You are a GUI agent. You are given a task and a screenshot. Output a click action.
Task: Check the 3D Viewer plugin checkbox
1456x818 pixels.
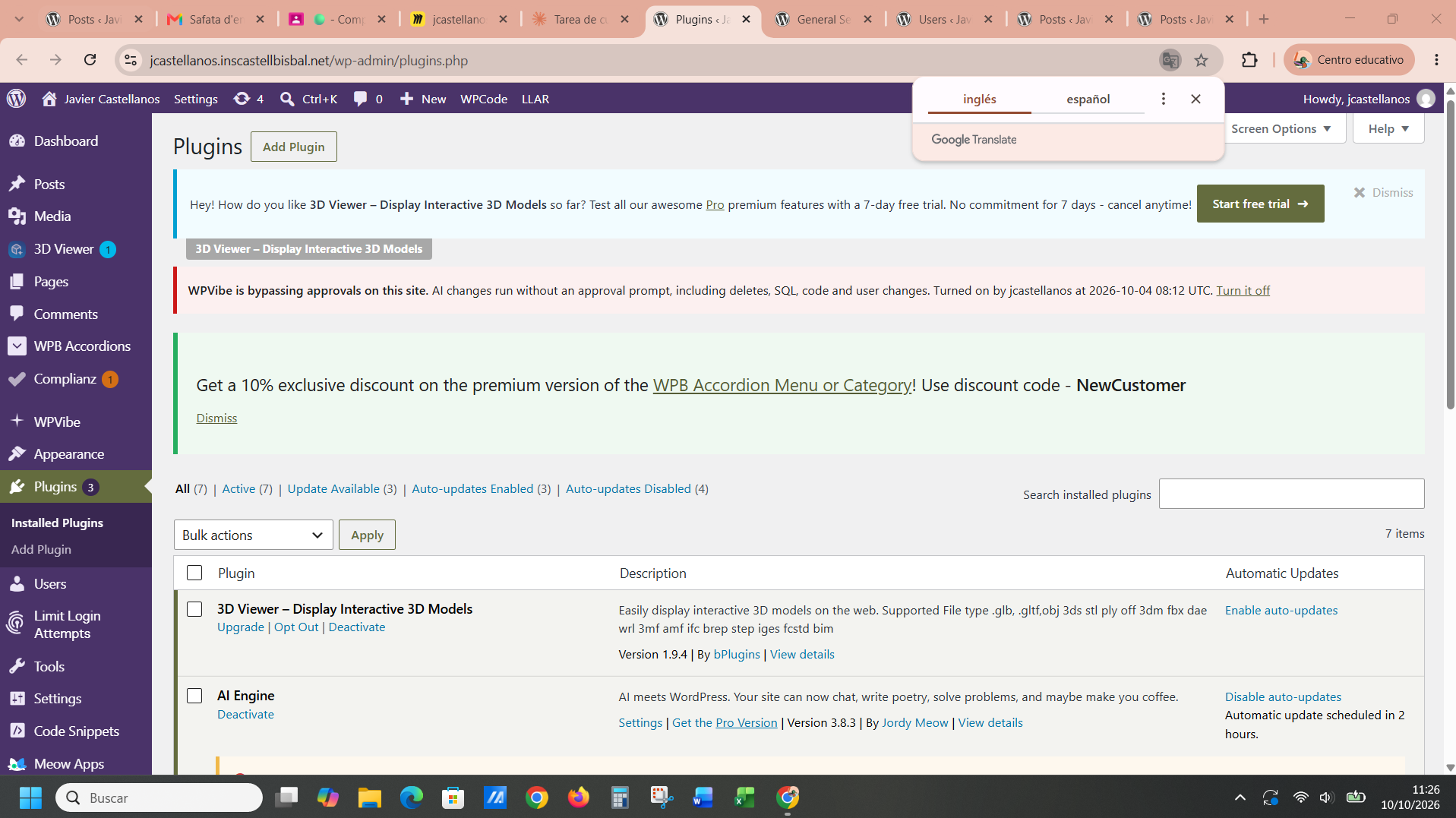tap(194, 609)
